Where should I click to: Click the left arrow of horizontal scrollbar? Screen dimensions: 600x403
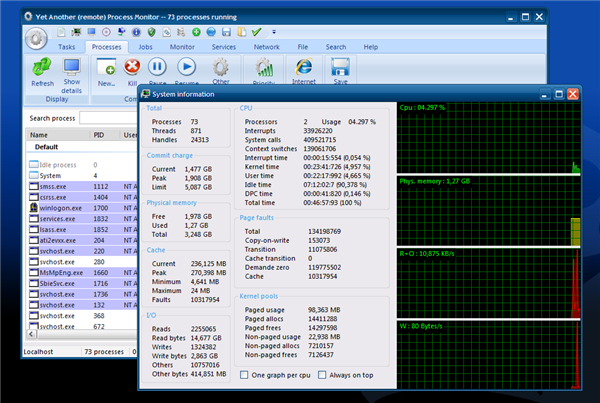(x=31, y=334)
